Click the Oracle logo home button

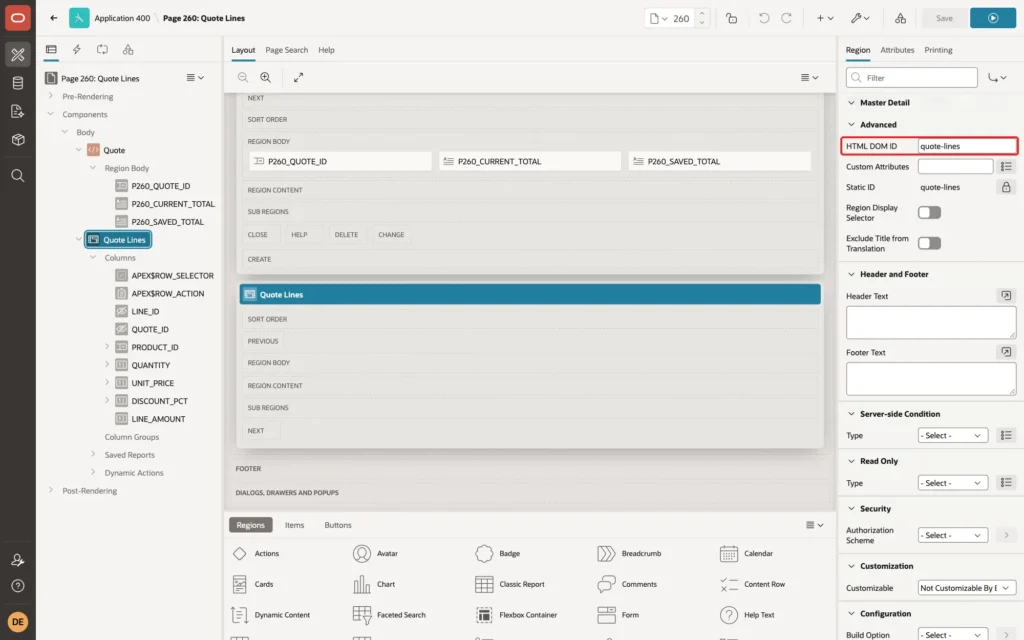coord(18,18)
